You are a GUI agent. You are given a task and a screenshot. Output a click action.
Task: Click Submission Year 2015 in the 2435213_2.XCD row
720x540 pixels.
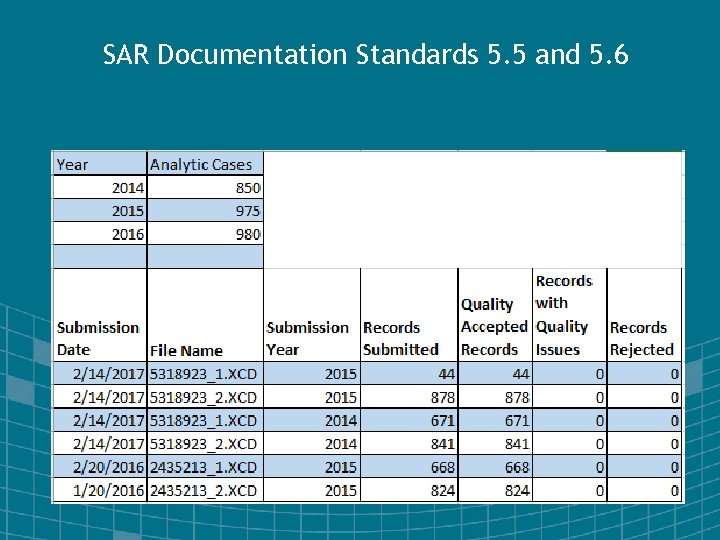click(x=312, y=490)
